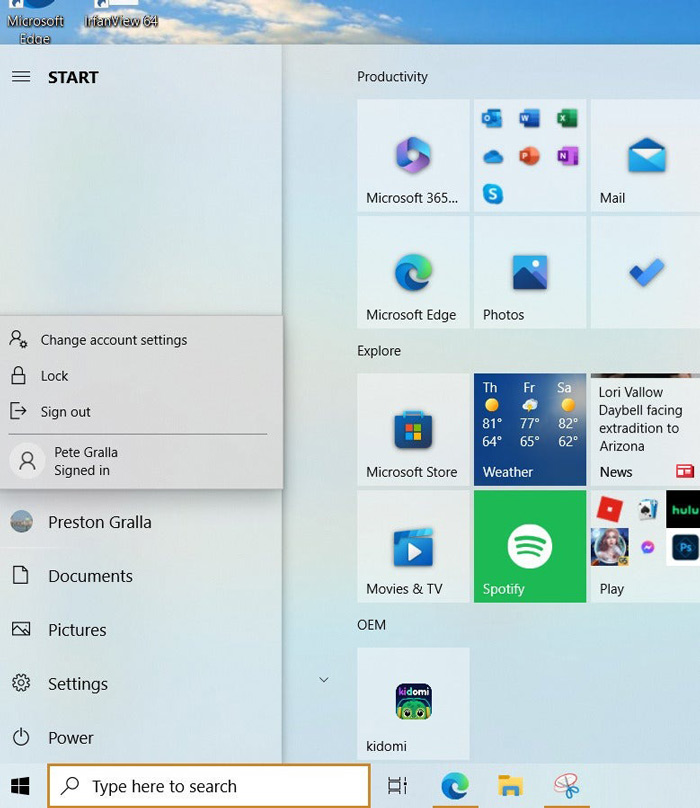Viewport: 700px width, 808px height.
Task: Open Task View from the taskbar
Action: click(x=397, y=786)
